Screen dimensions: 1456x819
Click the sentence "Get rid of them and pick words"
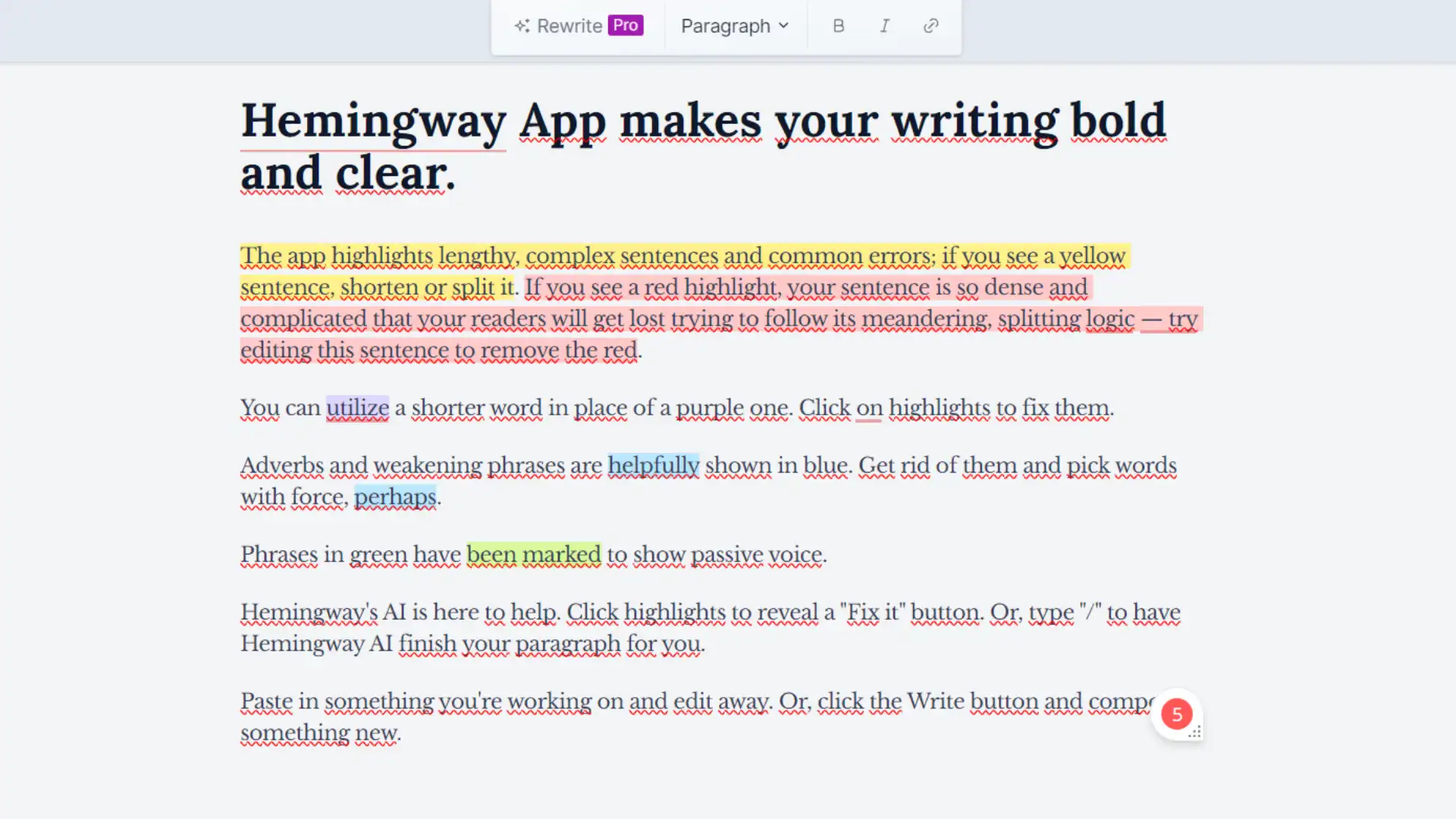1017,466
